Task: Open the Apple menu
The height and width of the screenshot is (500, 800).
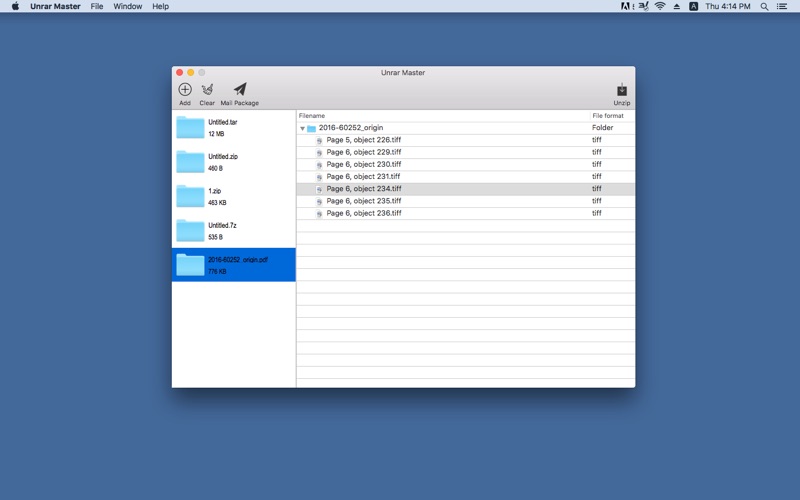Action: tap(15, 6)
